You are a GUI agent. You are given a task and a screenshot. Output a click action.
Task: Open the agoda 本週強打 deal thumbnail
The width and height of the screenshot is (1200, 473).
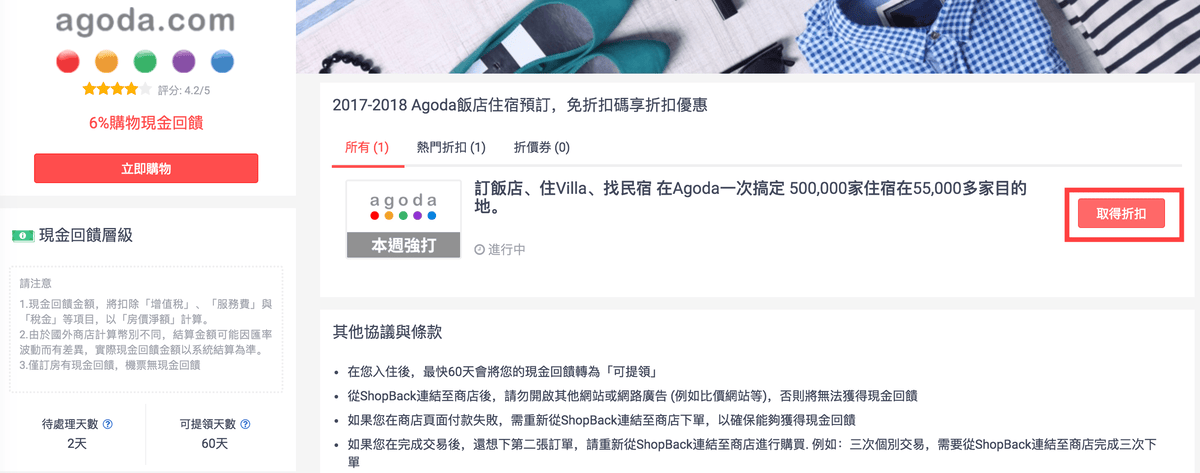point(403,219)
